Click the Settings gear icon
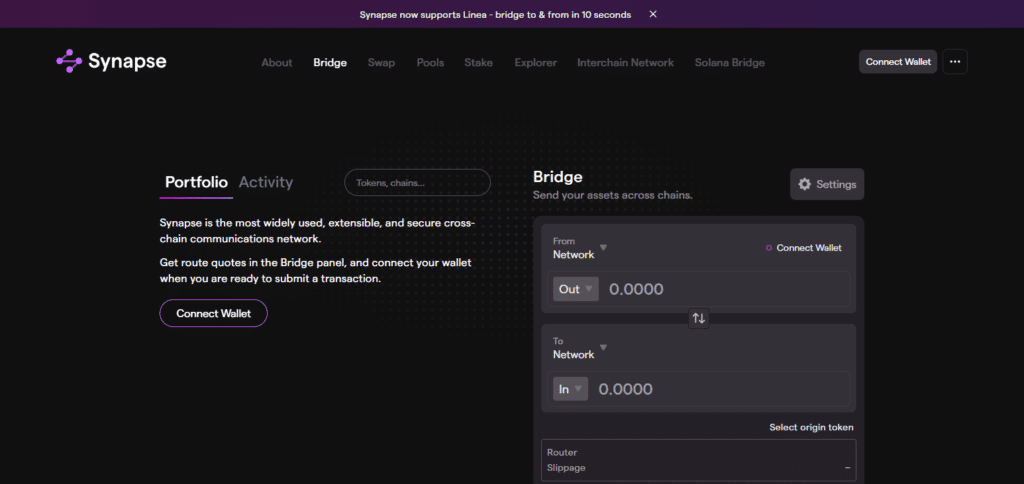Screen dimensions: 1024x484 805,184
